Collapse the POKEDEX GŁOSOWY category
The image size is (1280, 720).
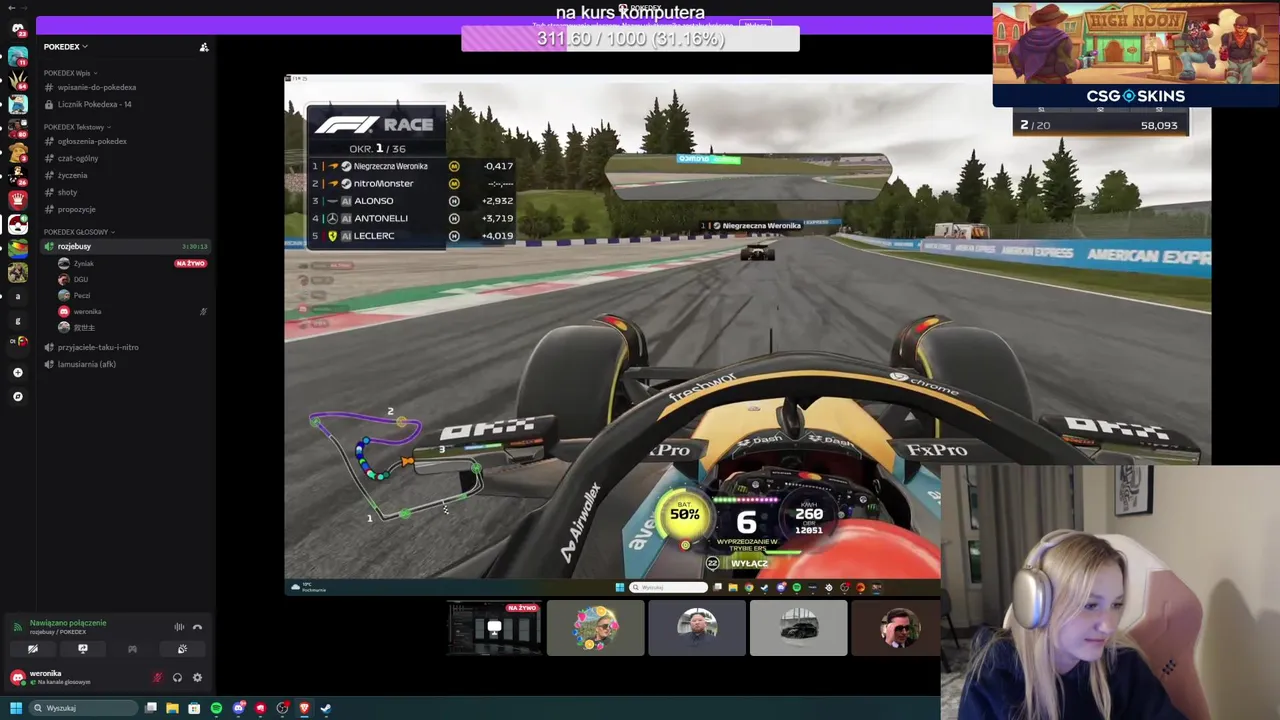coord(79,232)
